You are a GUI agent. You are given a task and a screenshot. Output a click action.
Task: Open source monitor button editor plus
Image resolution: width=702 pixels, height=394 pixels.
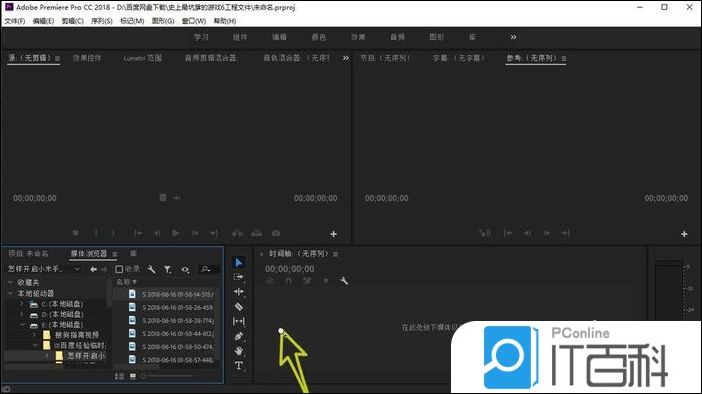[x=334, y=234]
